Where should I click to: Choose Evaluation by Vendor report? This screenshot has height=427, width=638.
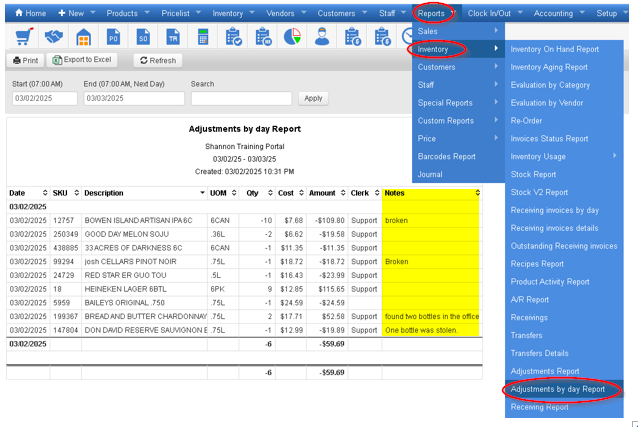[x=564, y=103]
